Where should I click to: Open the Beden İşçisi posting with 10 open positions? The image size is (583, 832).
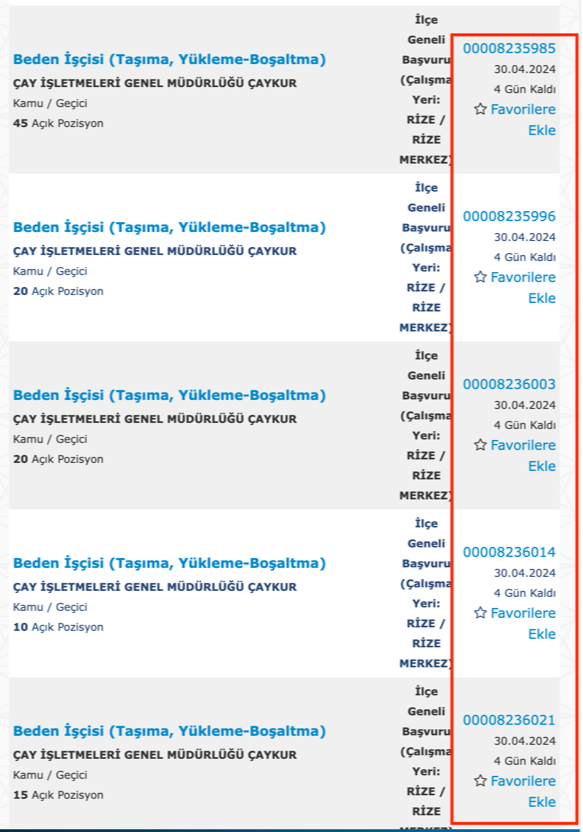[x=169, y=563]
